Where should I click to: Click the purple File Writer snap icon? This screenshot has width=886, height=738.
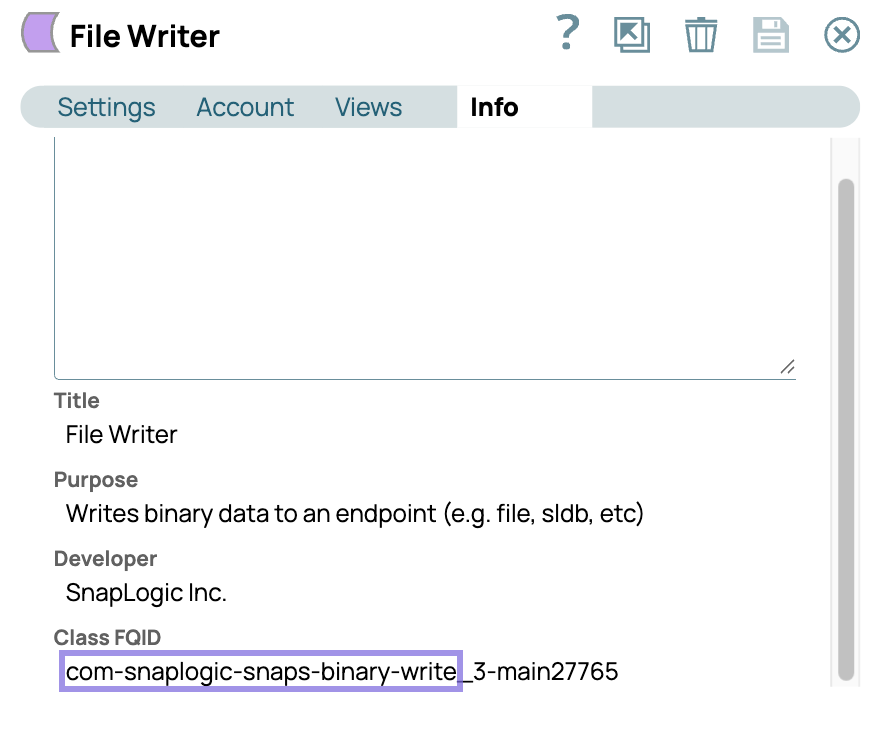click(x=40, y=34)
